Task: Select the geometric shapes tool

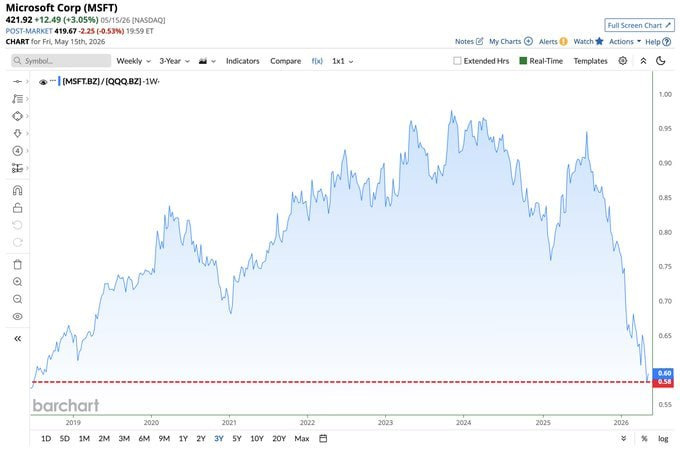Action: pyautogui.click(x=17, y=116)
